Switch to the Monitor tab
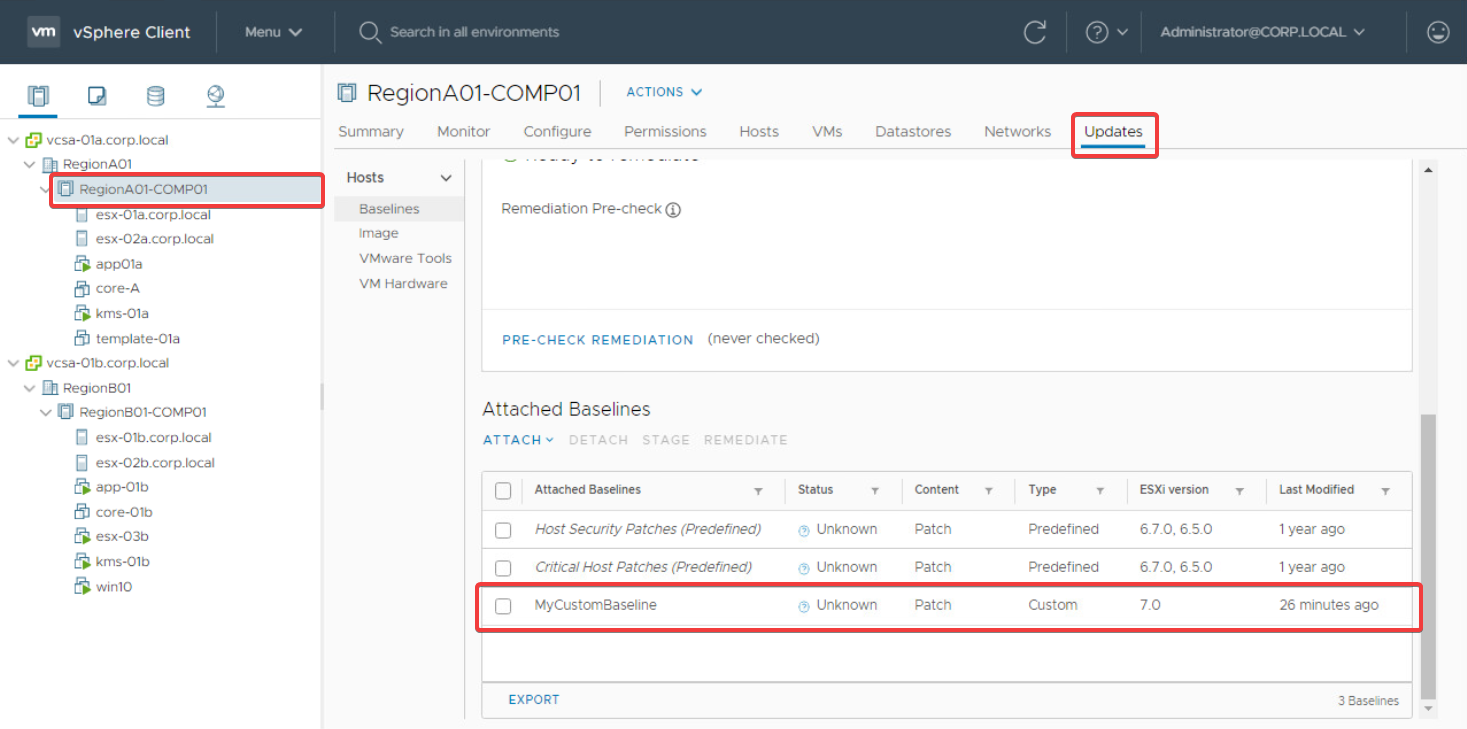The width and height of the screenshot is (1467, 729). [464, 132]
